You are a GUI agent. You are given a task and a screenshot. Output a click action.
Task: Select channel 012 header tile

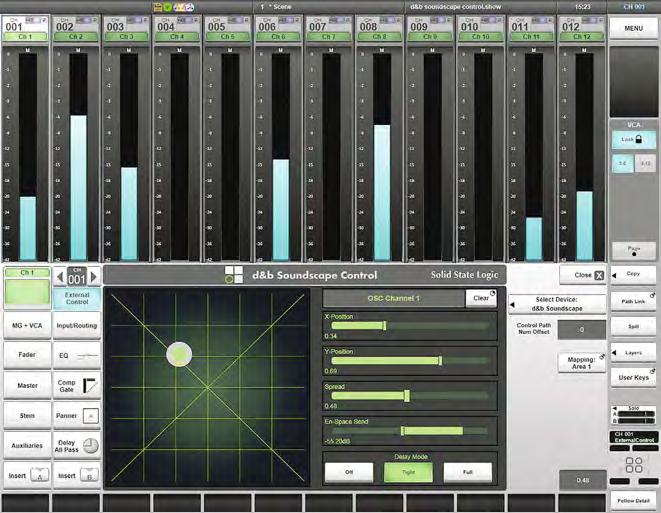click(581, 29)
